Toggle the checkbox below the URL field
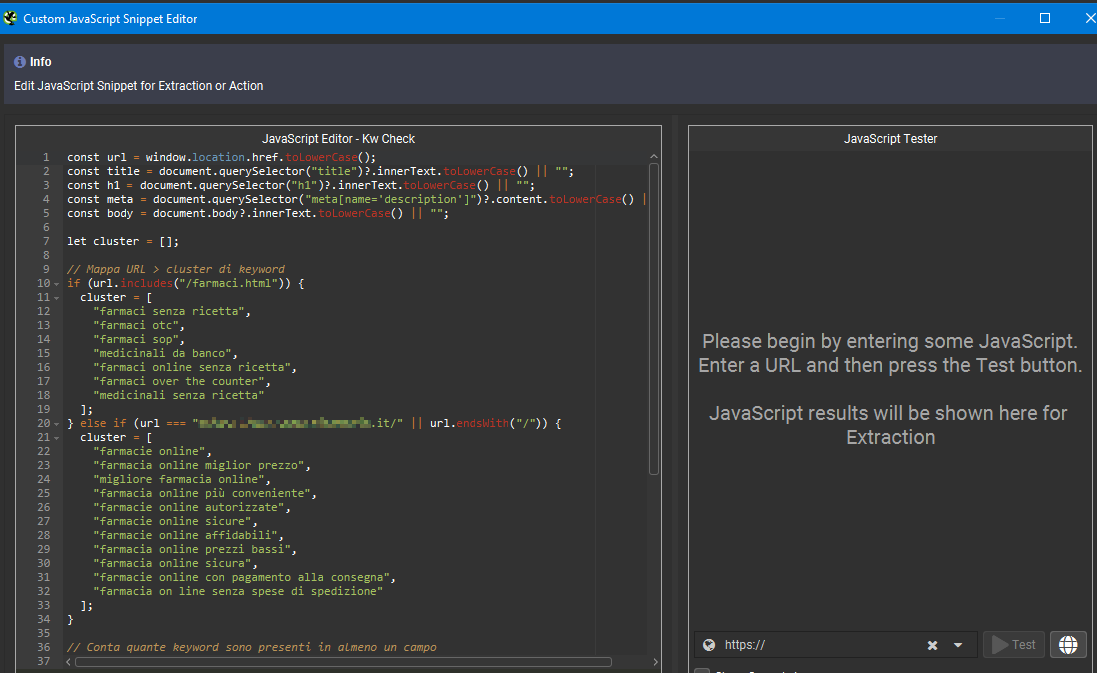This screenshot has height=673, width=1097. point(702,671)
